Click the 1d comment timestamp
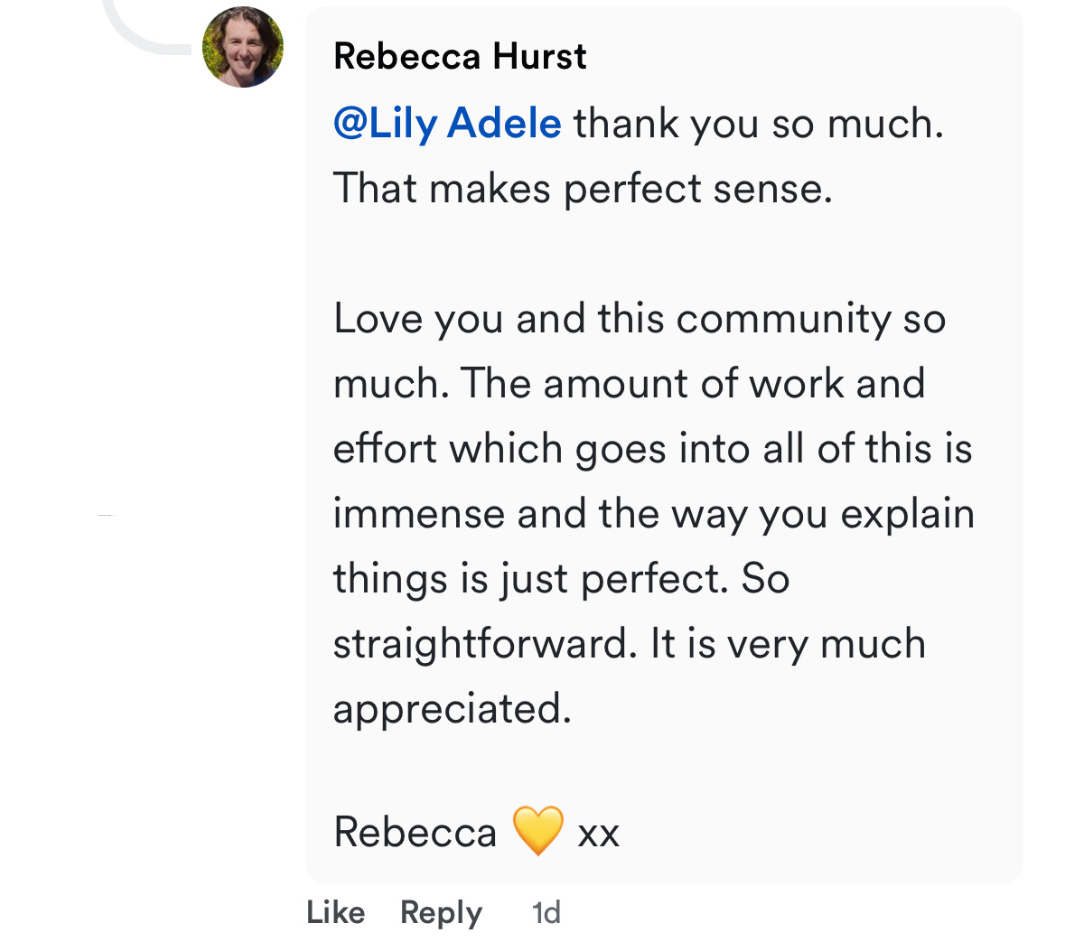 click(x=546, y=912)
